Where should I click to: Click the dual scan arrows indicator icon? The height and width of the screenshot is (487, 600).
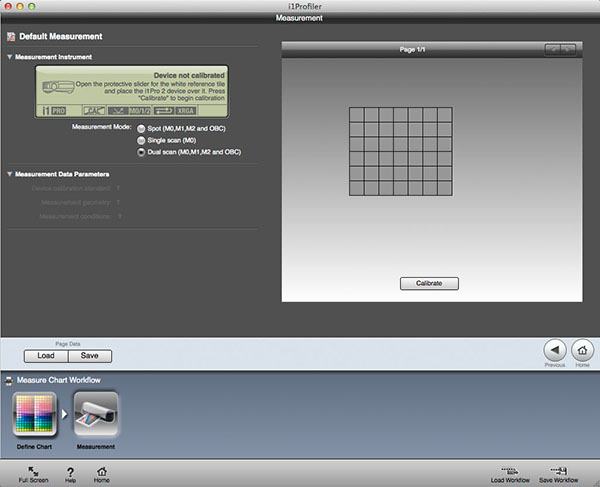pos(163,111)
